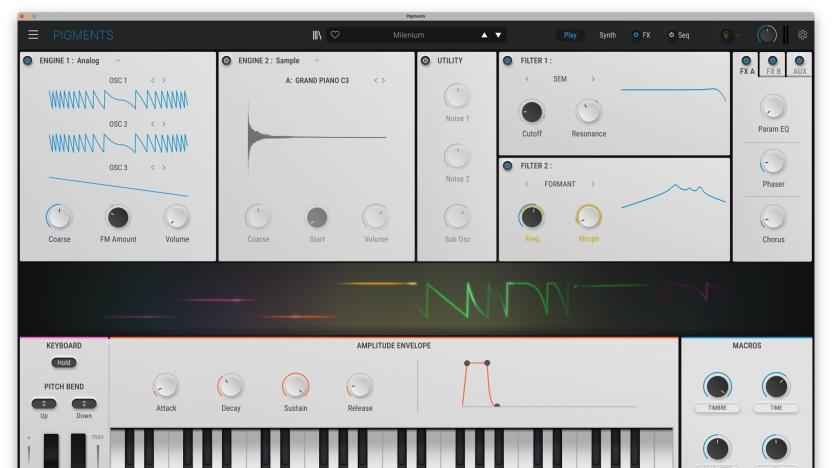The width and height of the screenshot is (832, 468).
Task: Click the lightbulb tips icon
Action: tap(727, 35)
